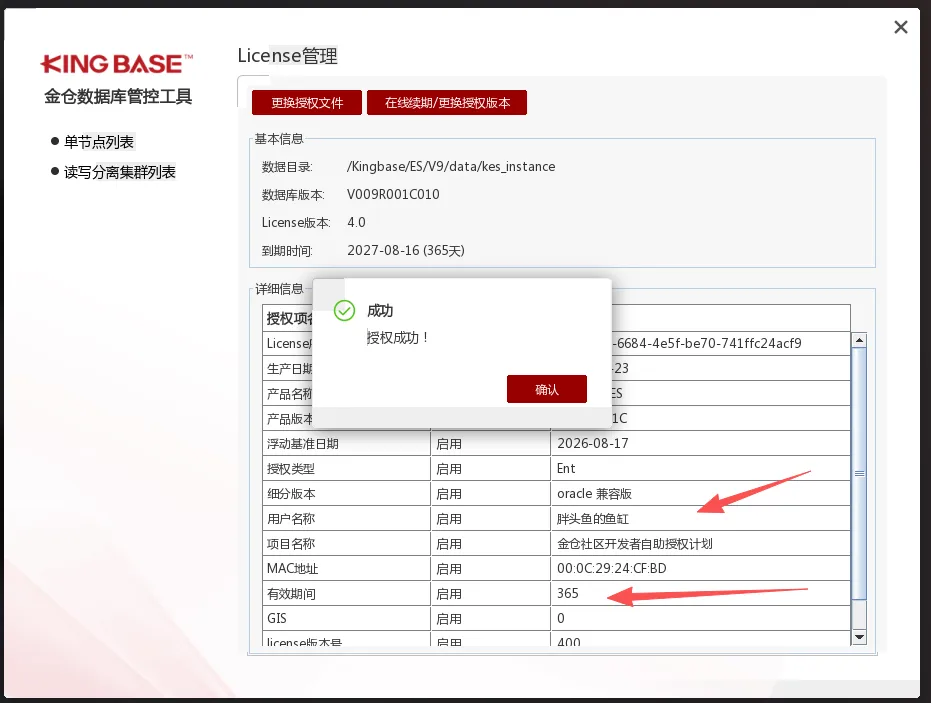The image size is (931, 703).
Task: Select 浮动基准日期 row label
Action: [x=302, y=444]
